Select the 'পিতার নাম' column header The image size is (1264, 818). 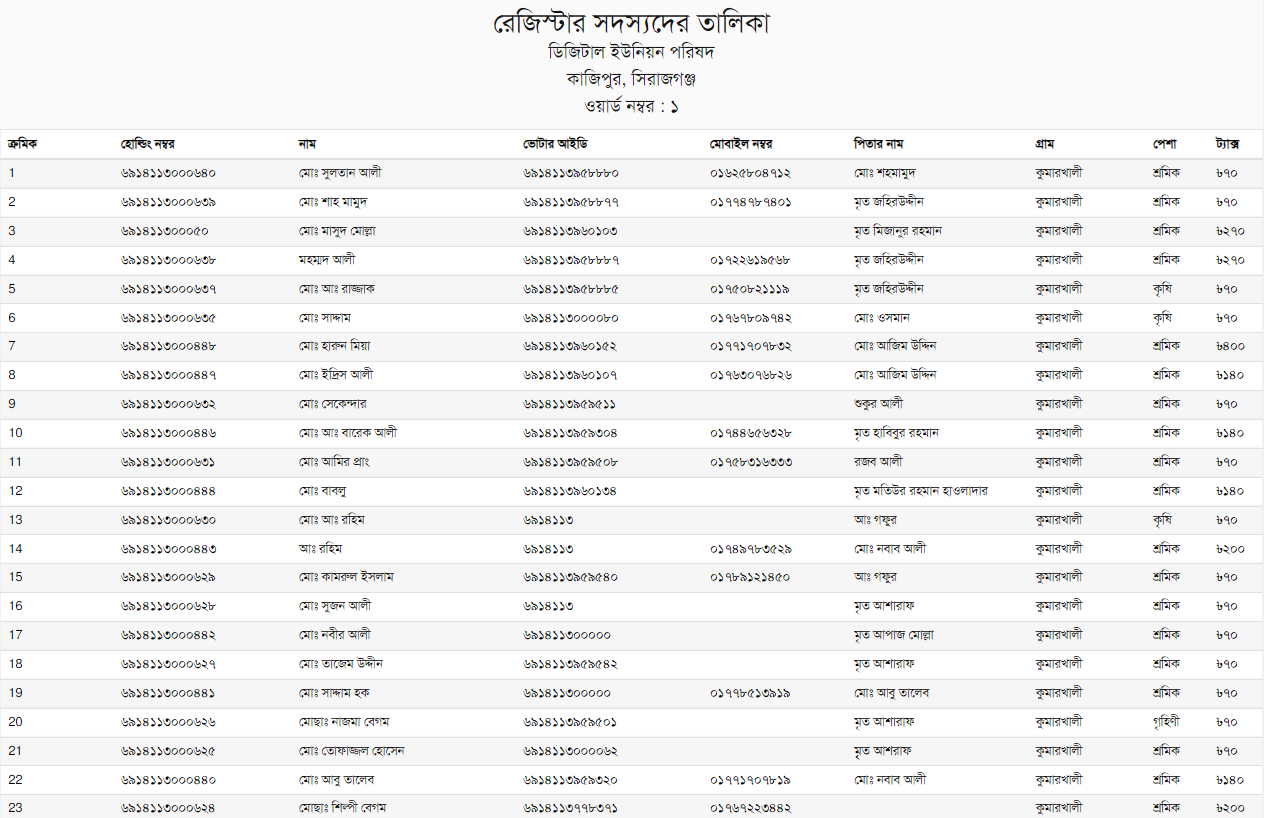(x=880, y=144)
